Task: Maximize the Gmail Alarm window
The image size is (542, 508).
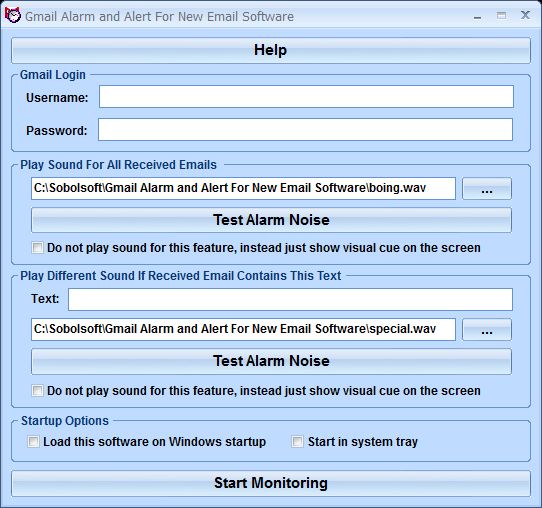Action: [501, 16]
